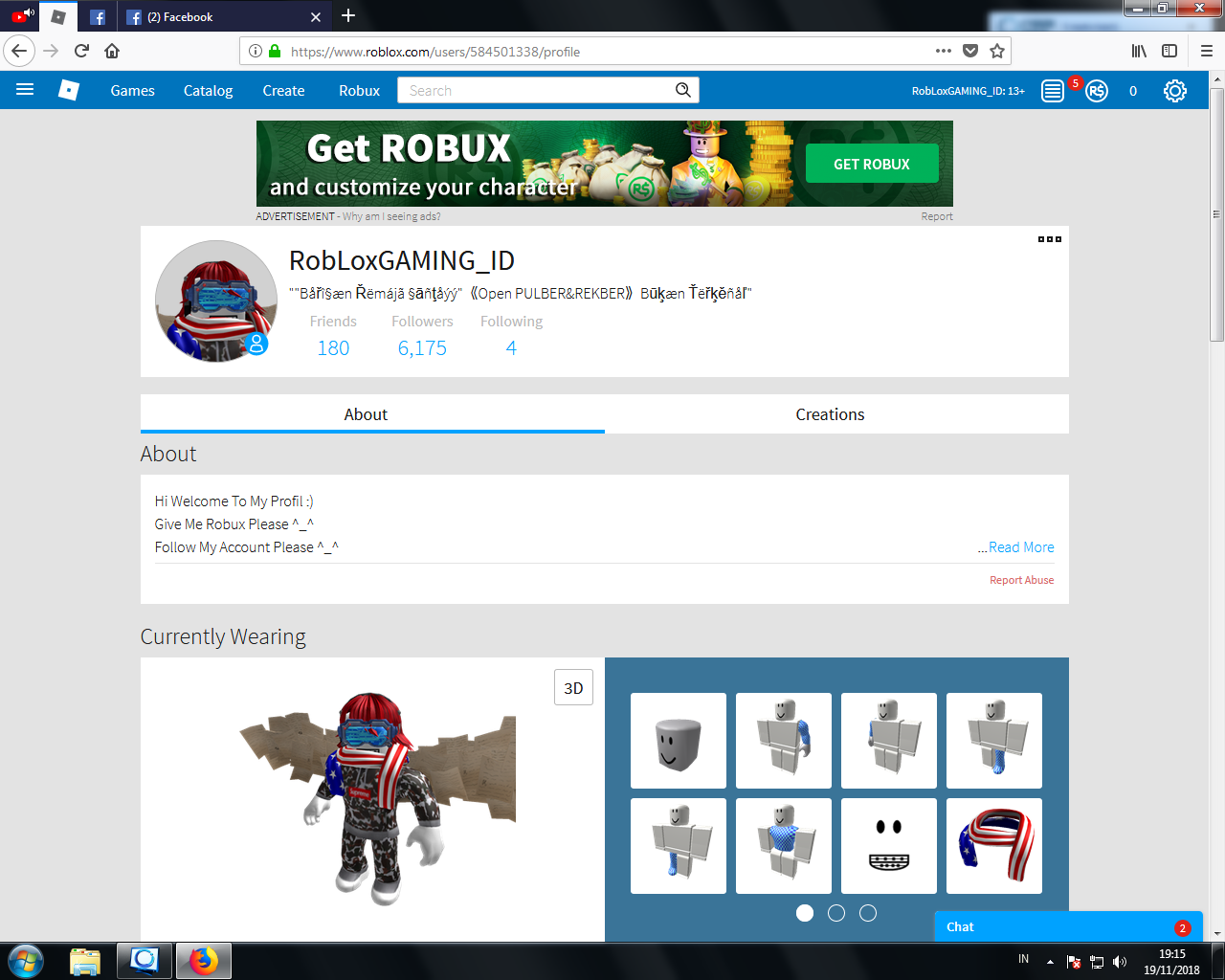1225x980 pixels.
Task: Click the Firefox forward arrow button
Action: pos(52,51)
